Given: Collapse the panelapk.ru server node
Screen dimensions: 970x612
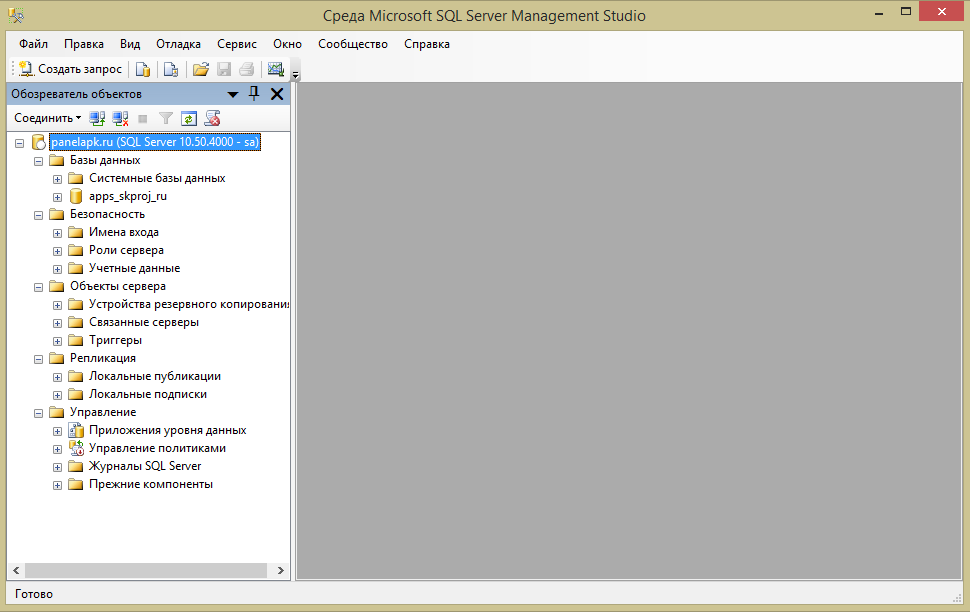Looking at the screenshot, I should 20,144.
